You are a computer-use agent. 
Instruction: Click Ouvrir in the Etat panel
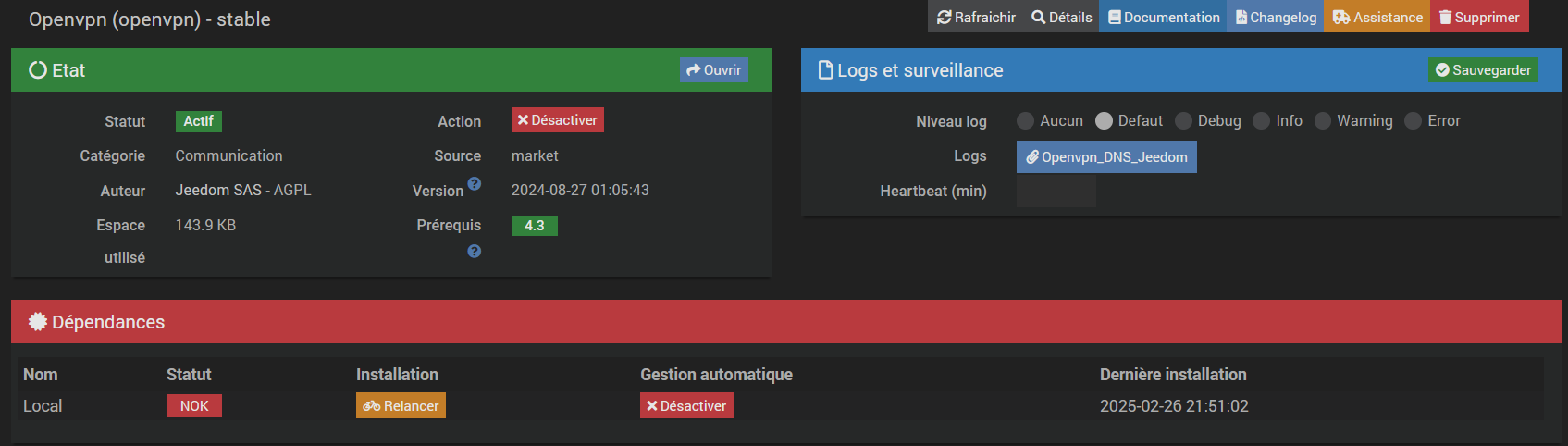click(714, 70)
